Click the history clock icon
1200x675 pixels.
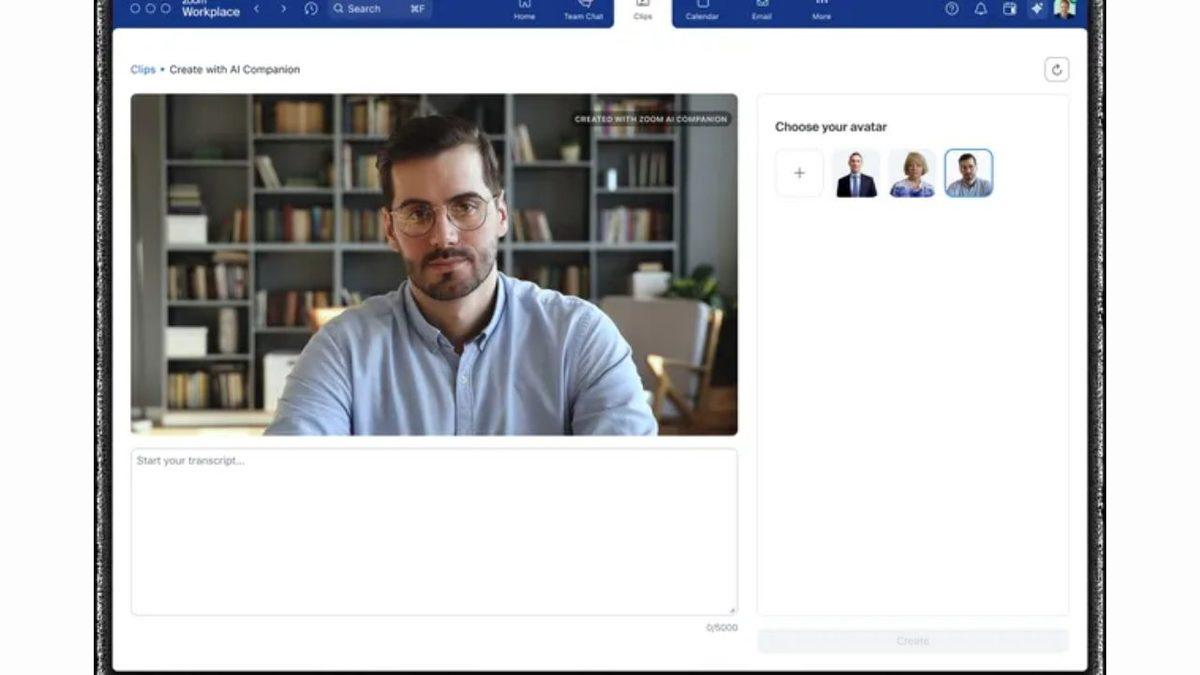coord(311,9)
